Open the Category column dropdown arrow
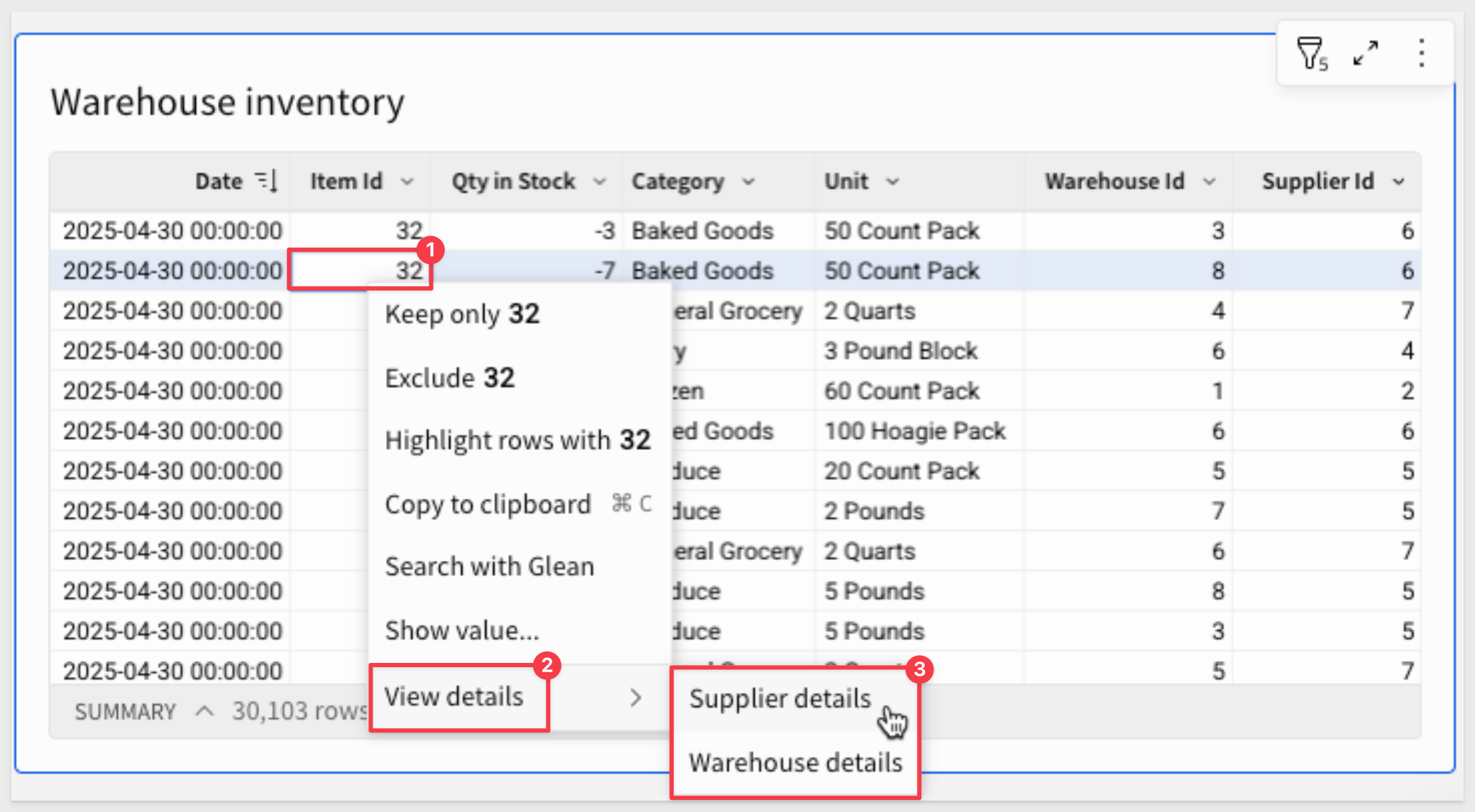 [x=749, y=182]
